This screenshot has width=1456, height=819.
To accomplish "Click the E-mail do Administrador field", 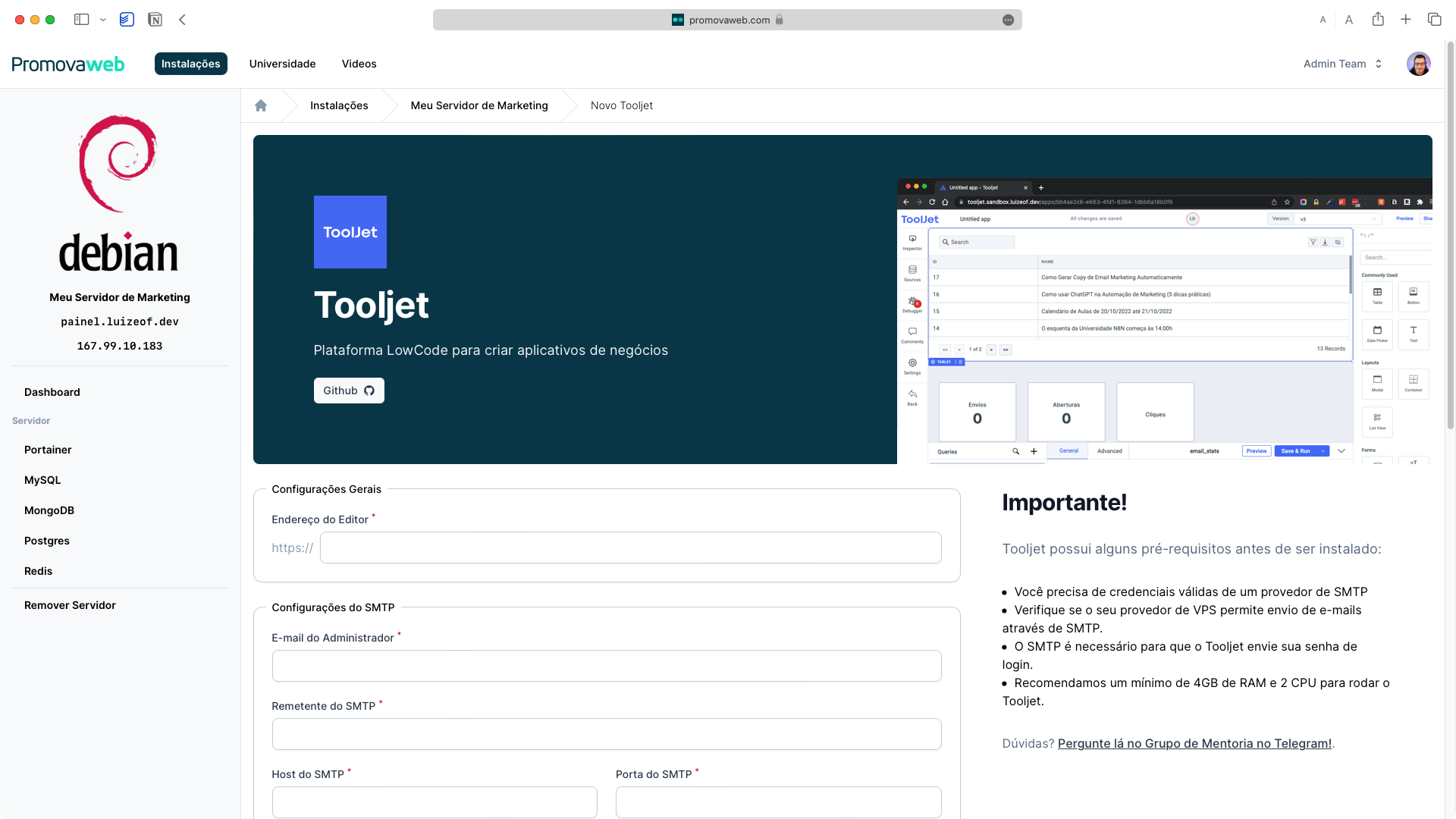I will click(x=607, y=666).
